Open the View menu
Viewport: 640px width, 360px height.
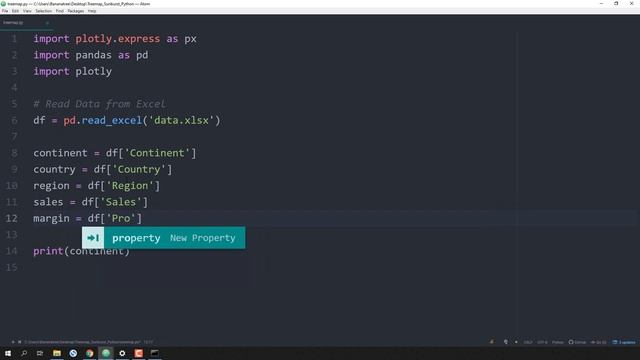(x=27, y=11)
